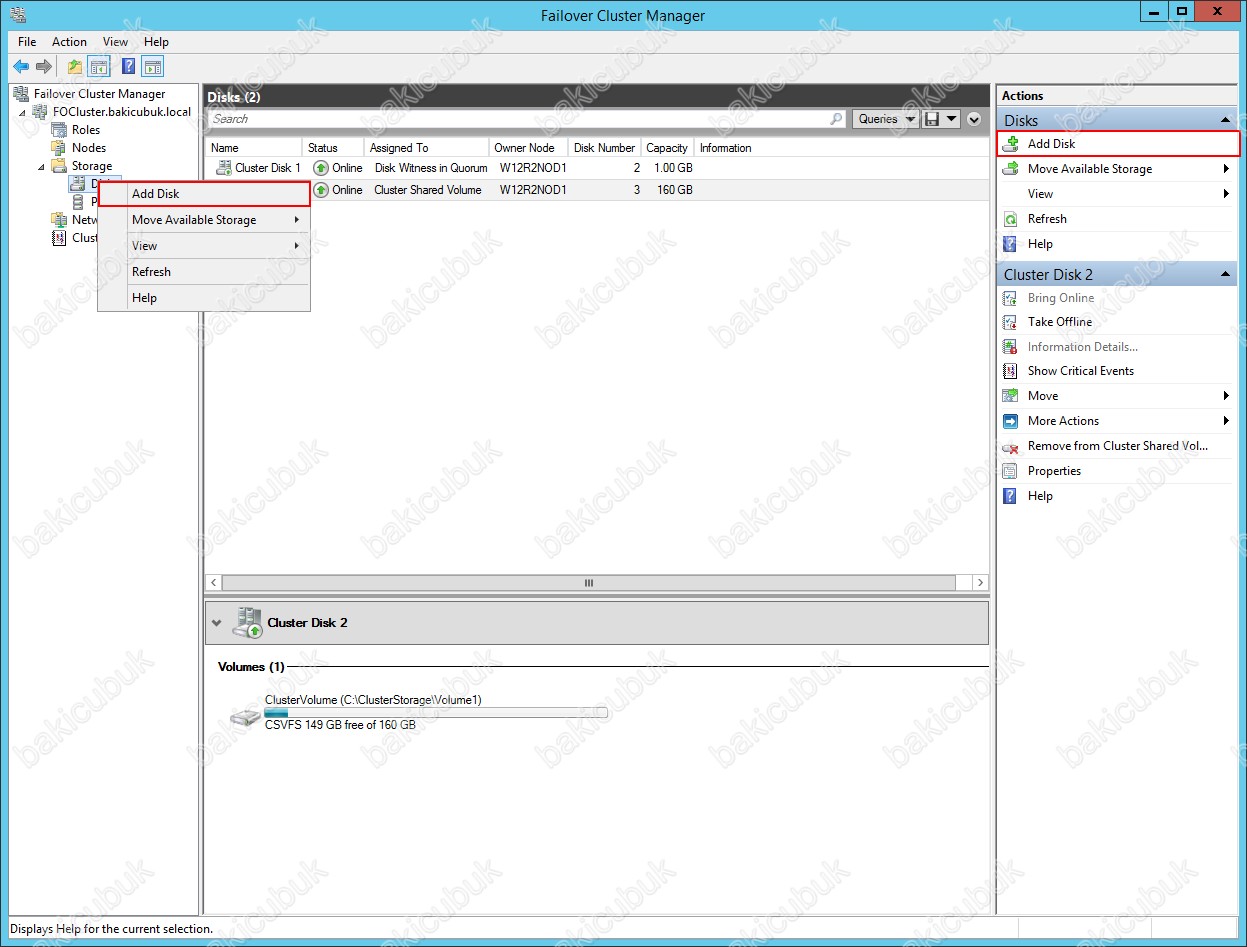Image resolution: width=1247 pixels, height=947 pixels.
Task: Click the Remove from Cluster Shared Volumes icon
Action: point(1010,446)
